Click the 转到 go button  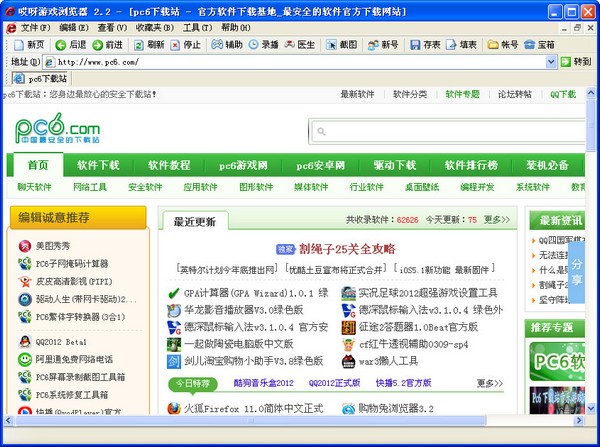coord(576,62)
